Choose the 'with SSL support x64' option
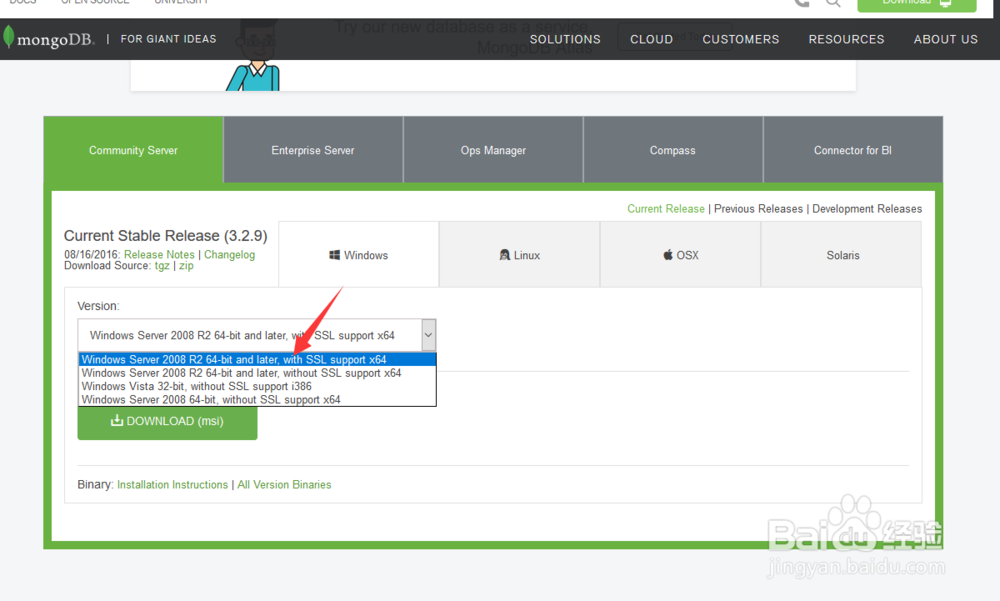The height and width of the screenshot is (601, 1000). [257, 359]
